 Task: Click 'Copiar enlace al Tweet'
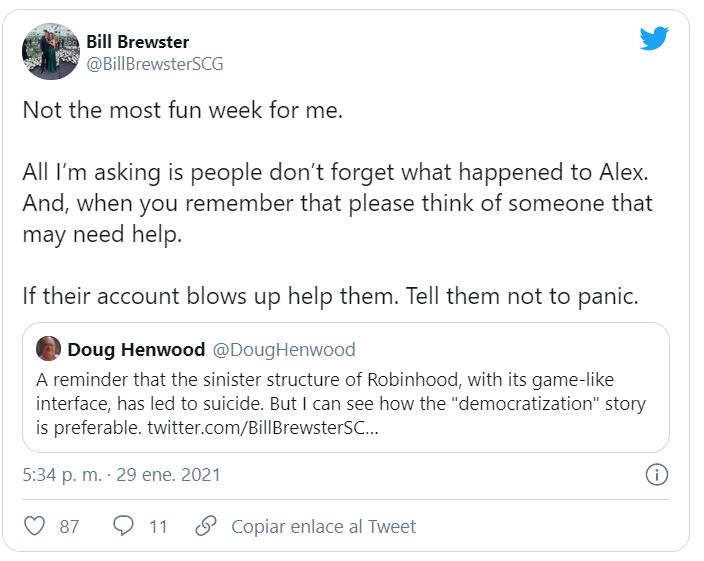click(323, 526)
